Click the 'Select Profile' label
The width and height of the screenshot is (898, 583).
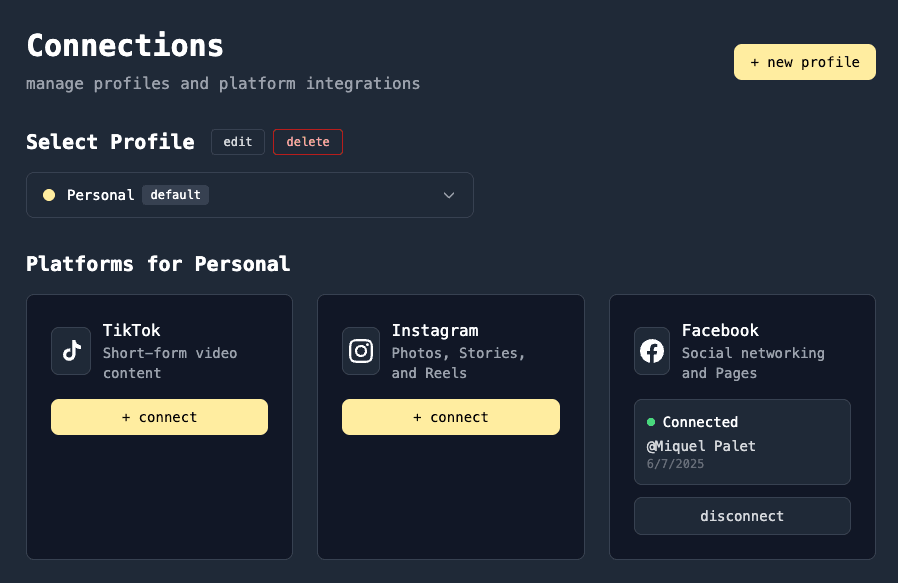coord(110,141)
